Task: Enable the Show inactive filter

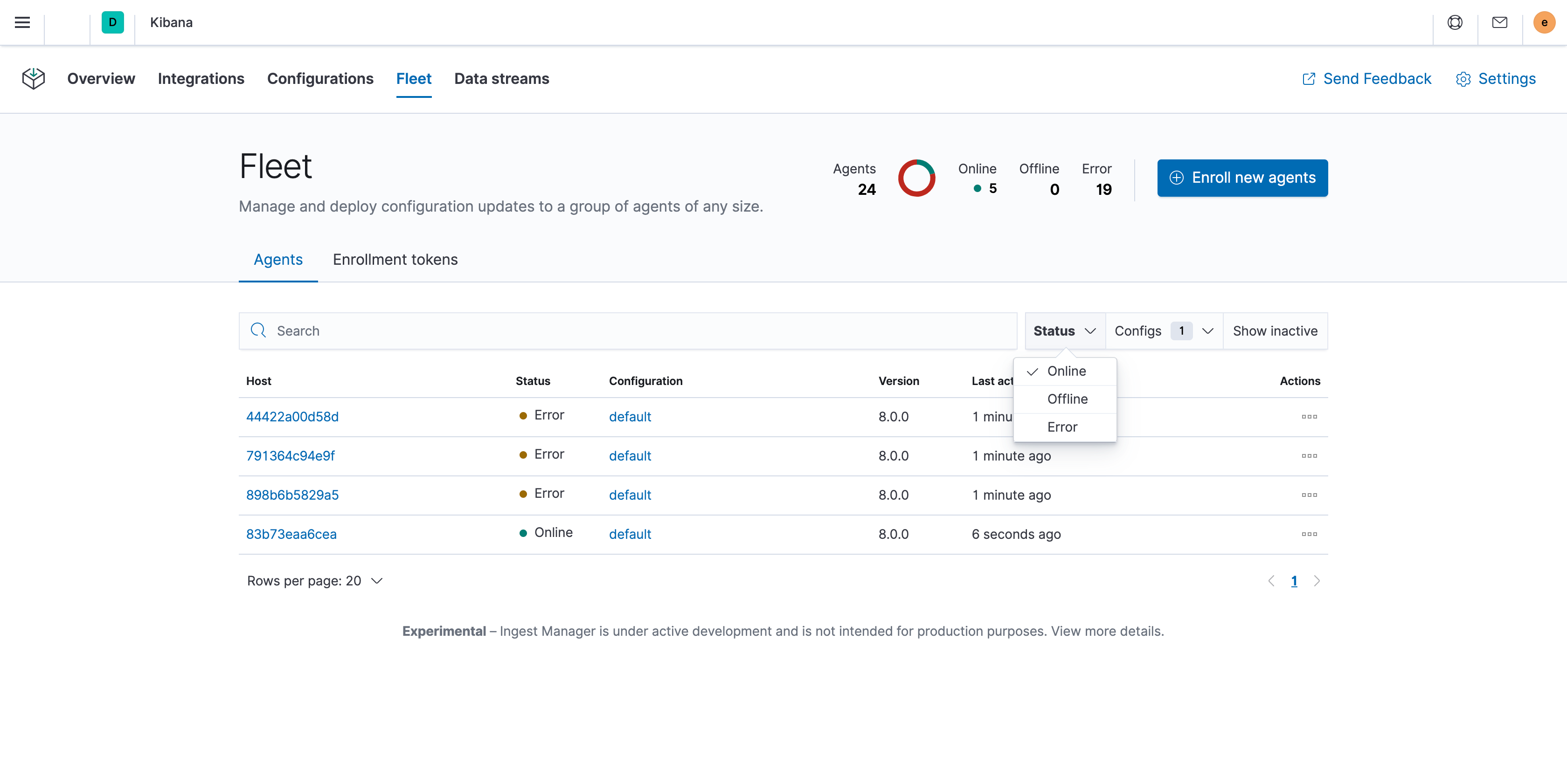Action: [1275, 330]
